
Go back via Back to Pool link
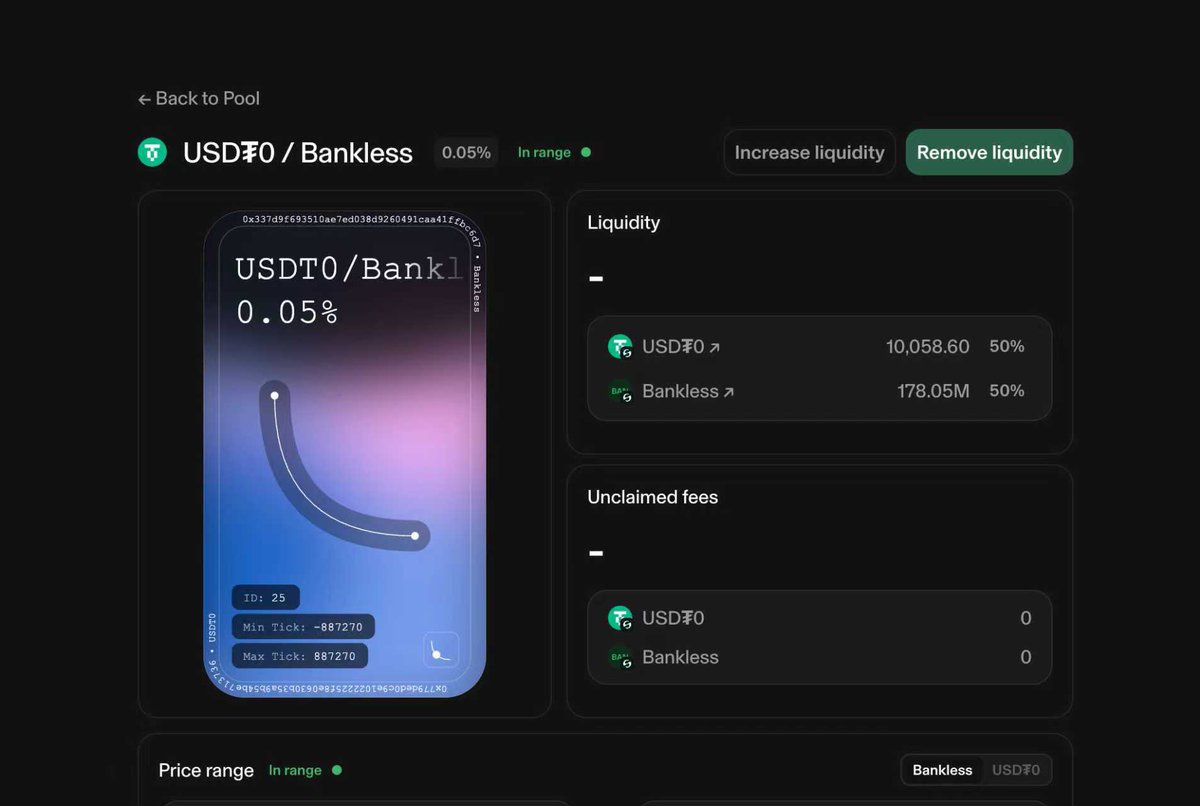(199, 98)
